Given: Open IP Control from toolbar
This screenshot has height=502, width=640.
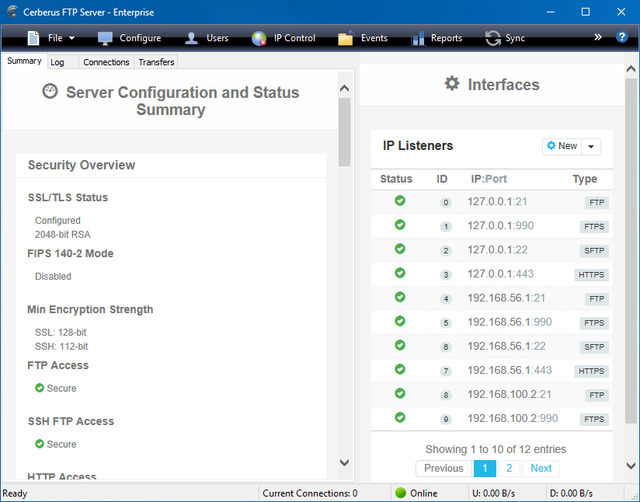Looking at the screenshot, I should [259, 38].
